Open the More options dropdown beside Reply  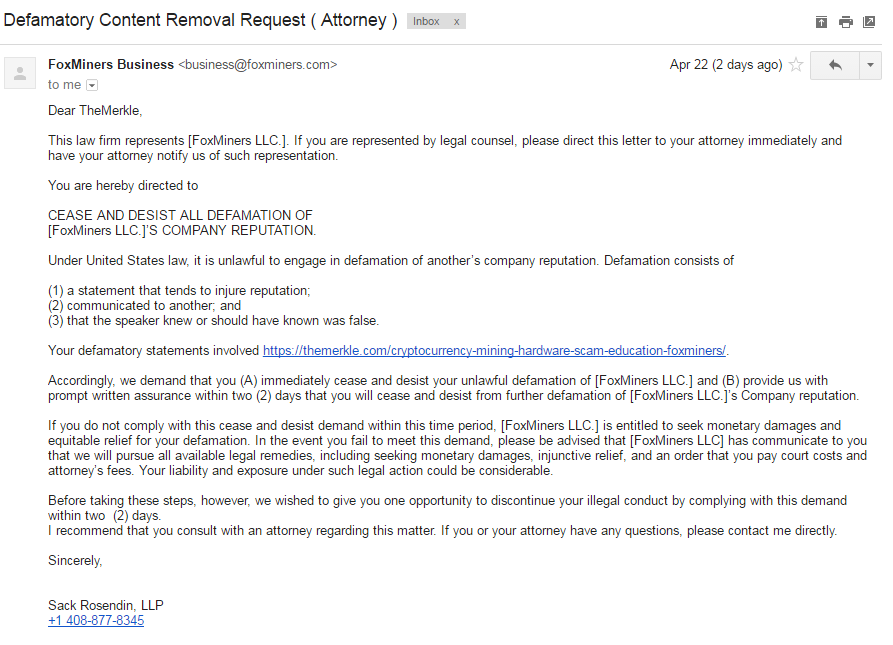(x=870, y=65)
